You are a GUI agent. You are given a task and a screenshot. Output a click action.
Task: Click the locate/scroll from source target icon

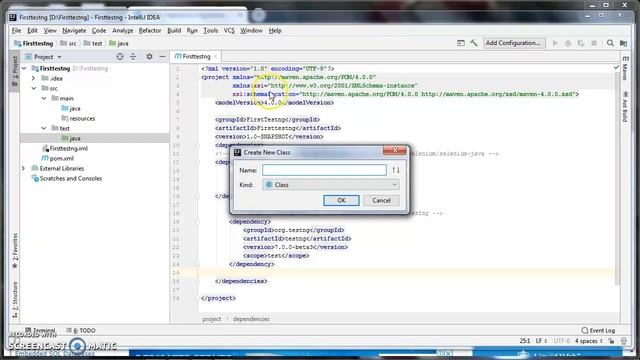click(120, 57)
